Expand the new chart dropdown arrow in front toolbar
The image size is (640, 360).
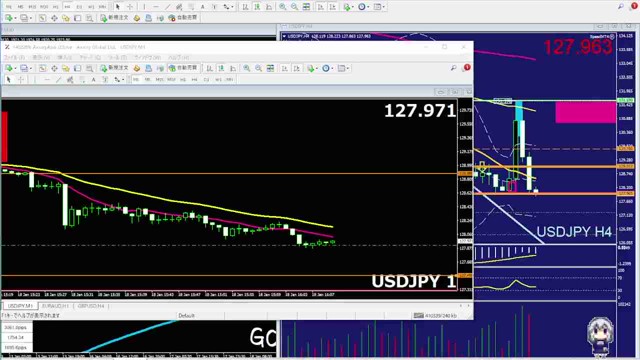tap(15, 68)
